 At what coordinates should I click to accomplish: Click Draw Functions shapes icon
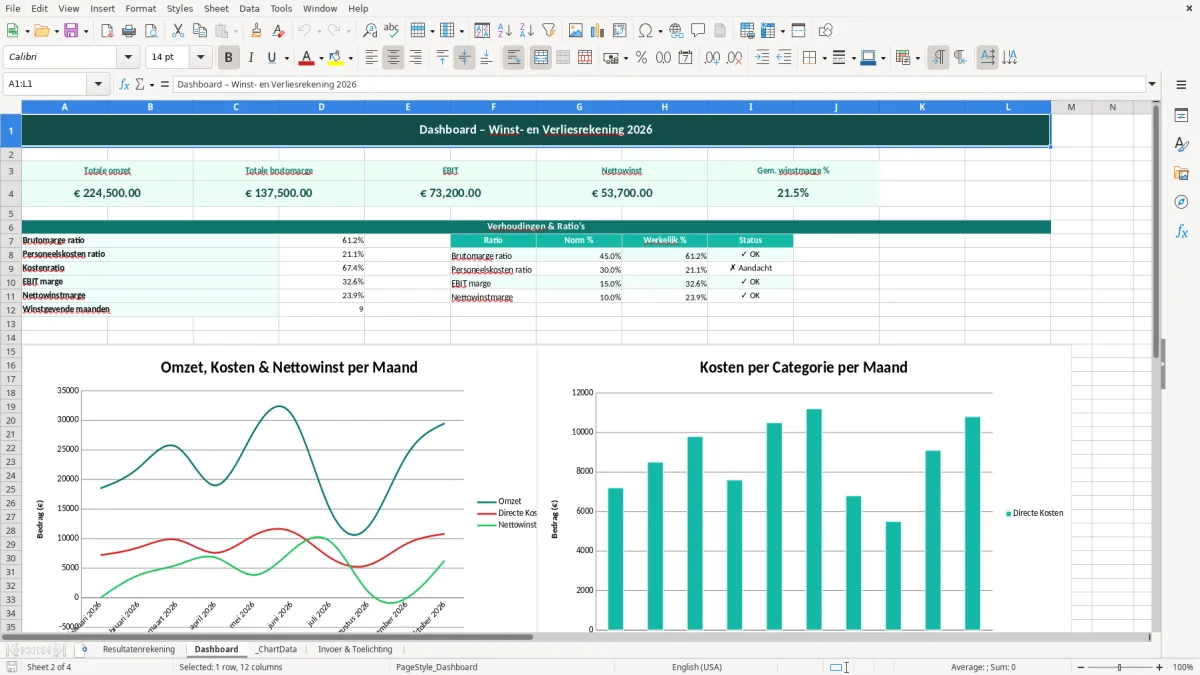826,31
